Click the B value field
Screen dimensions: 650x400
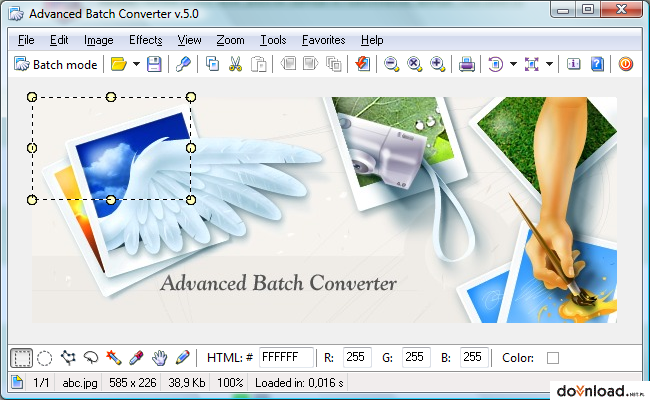point(474,357)
